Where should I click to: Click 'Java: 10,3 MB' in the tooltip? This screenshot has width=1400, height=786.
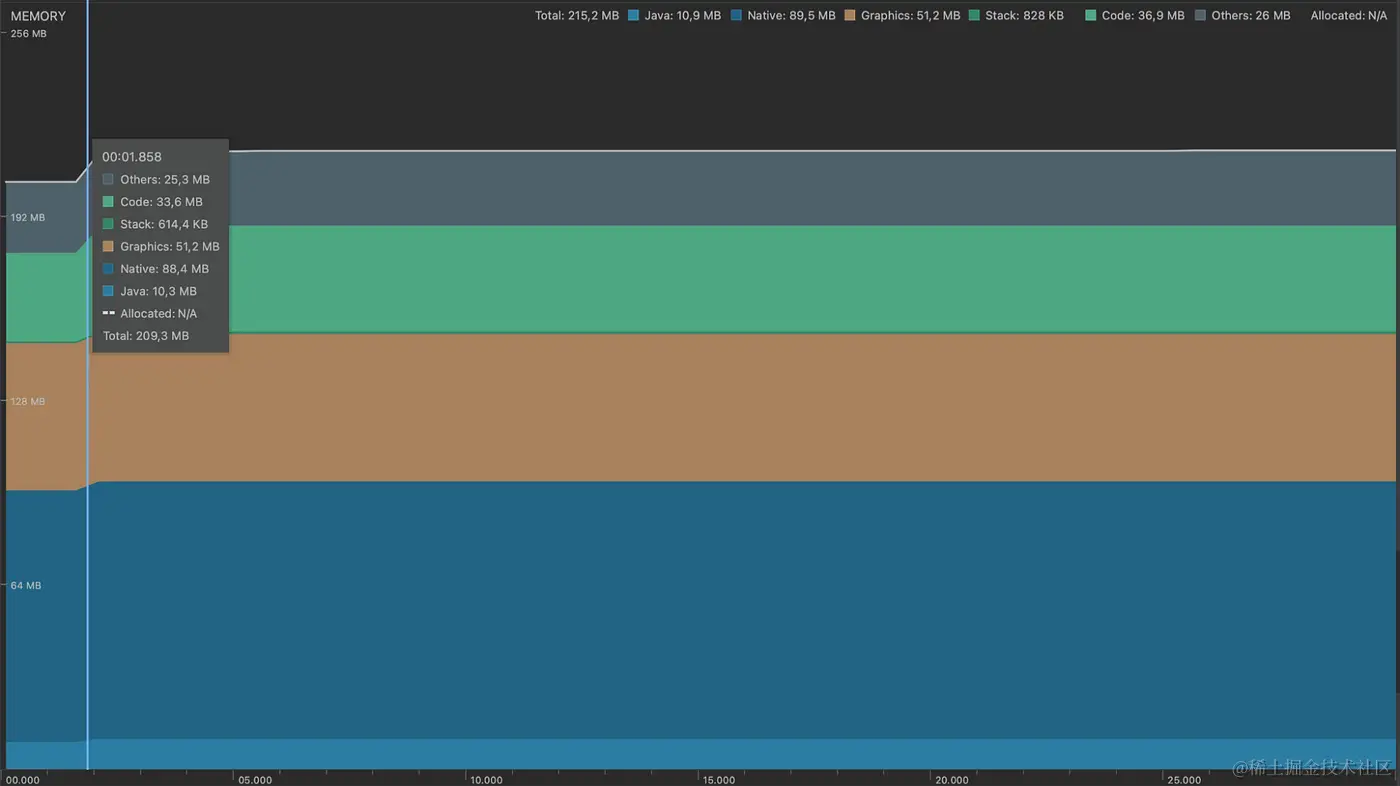pos(158,291)
